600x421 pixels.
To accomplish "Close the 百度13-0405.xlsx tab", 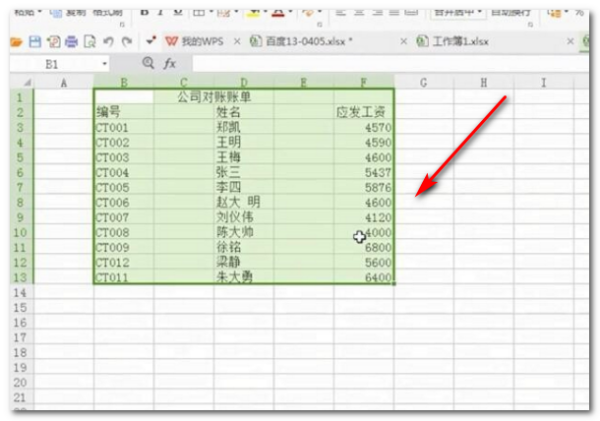I will tap(403, 41).
